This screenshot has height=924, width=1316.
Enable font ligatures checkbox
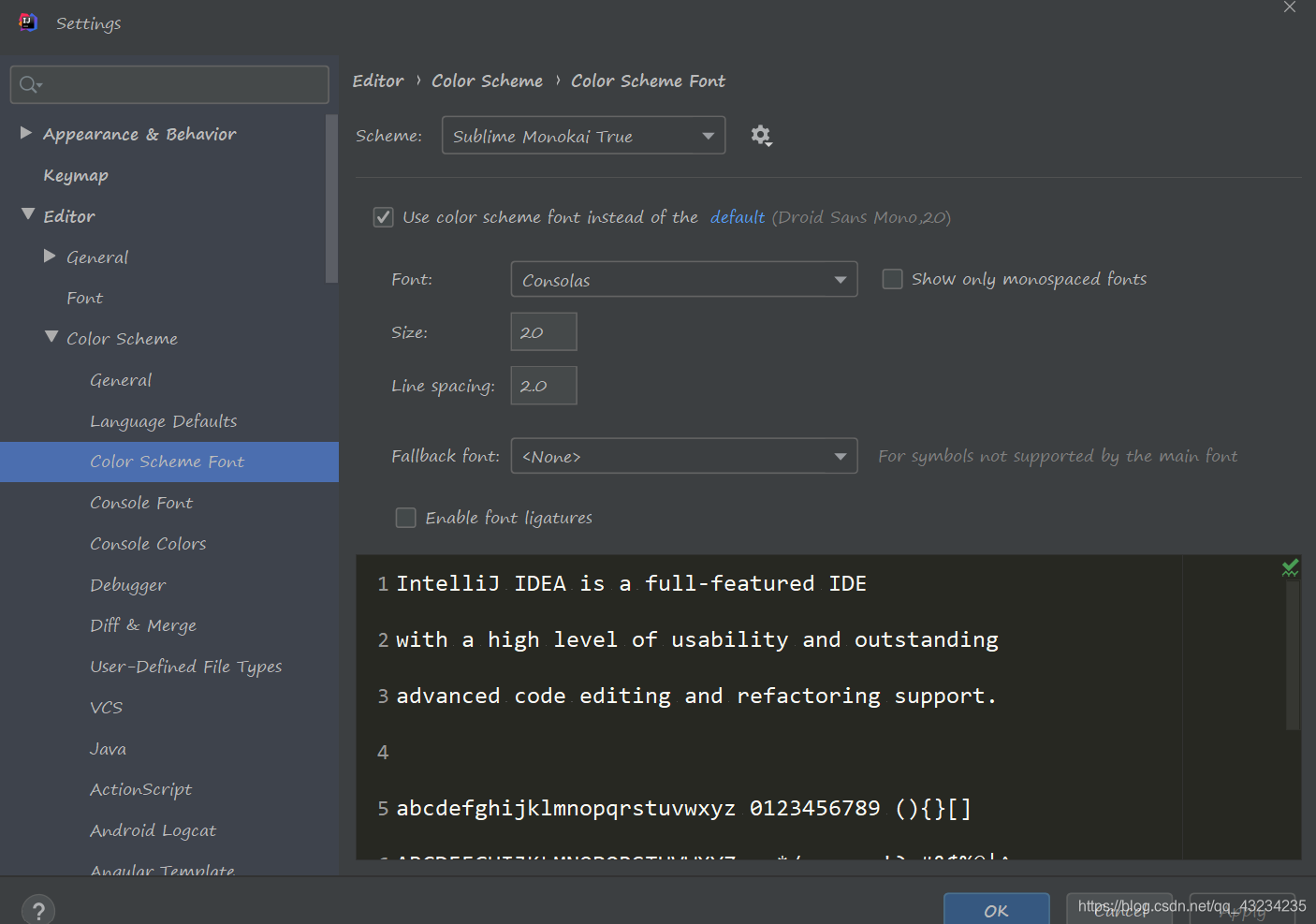tap(405, 518)
